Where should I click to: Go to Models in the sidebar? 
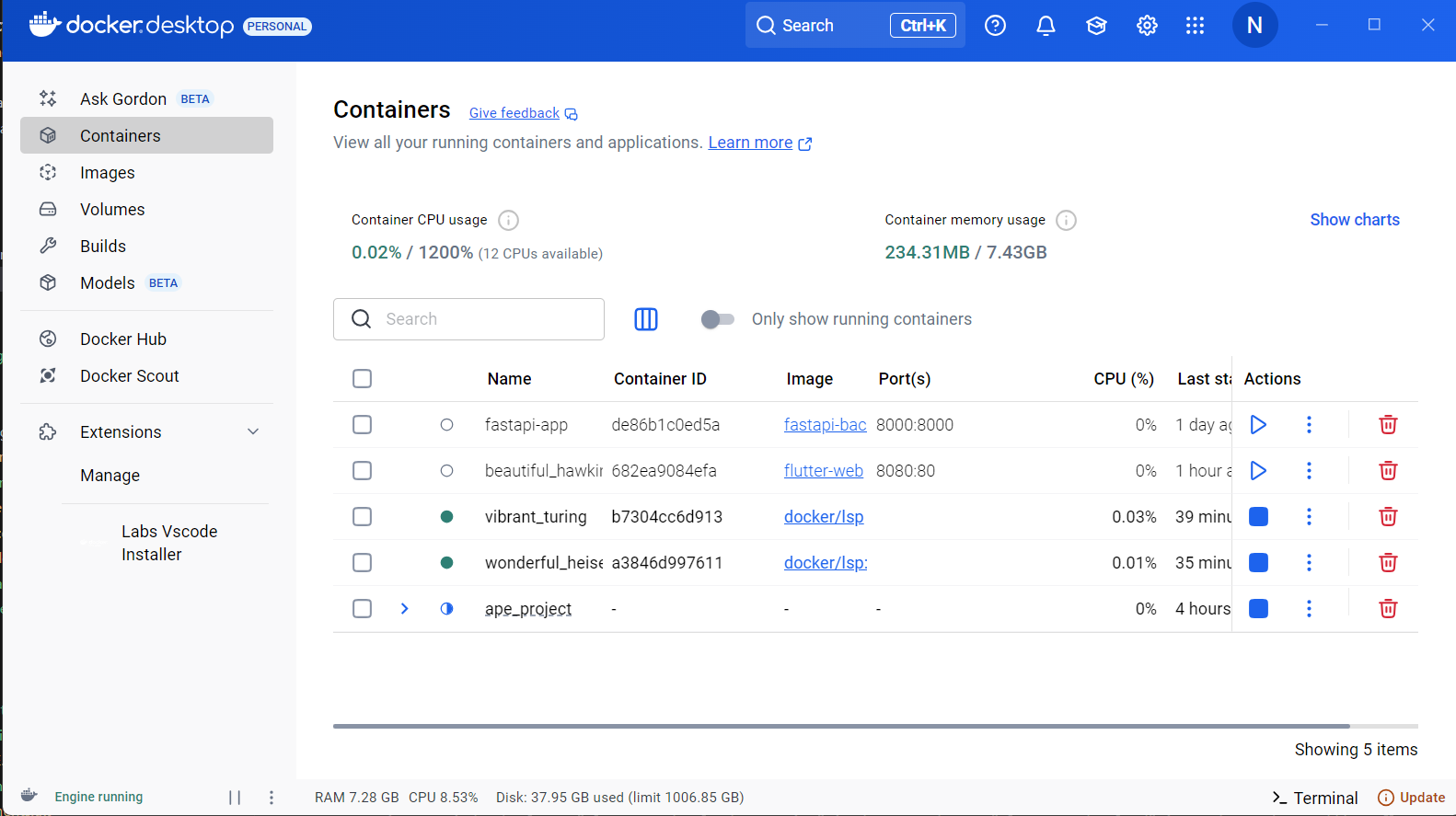146,282
